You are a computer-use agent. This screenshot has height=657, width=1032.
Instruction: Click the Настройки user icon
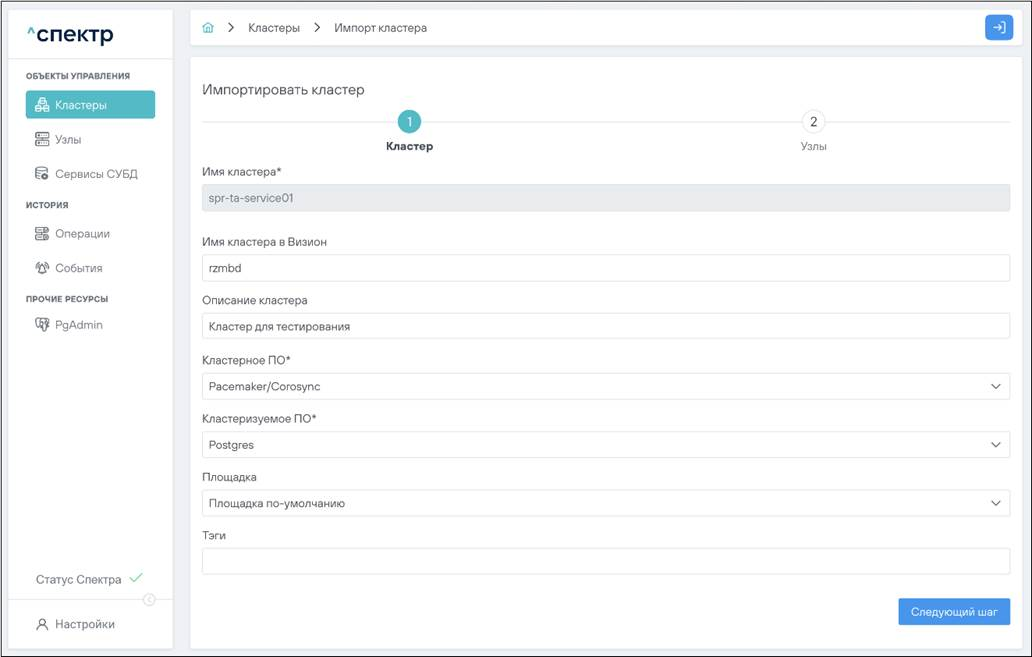[42, 624]
